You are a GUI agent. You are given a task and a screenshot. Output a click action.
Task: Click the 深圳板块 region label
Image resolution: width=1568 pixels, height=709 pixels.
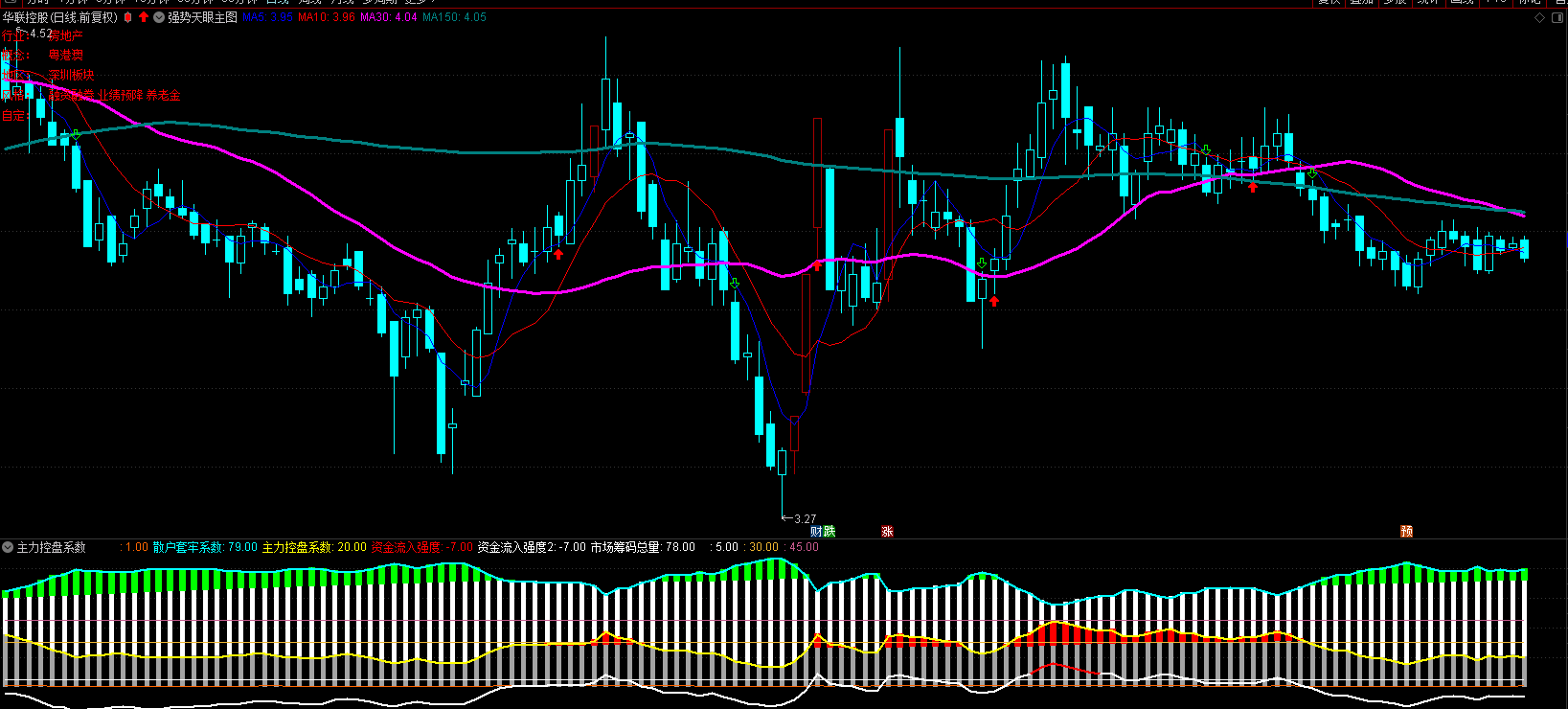[x=71, y=75]
